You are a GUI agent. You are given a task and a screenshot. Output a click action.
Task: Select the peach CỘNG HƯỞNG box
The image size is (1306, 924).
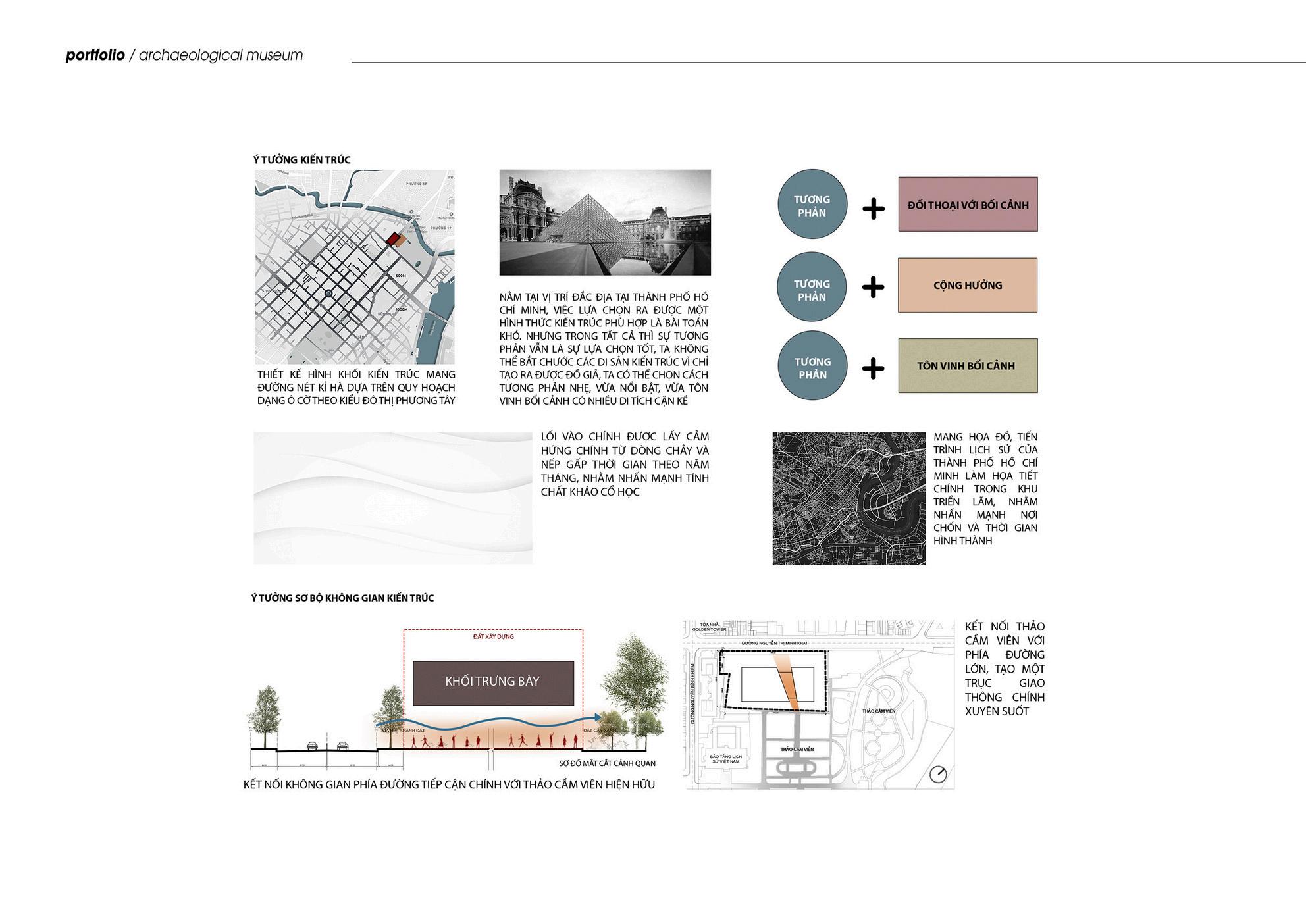point(967,285)
